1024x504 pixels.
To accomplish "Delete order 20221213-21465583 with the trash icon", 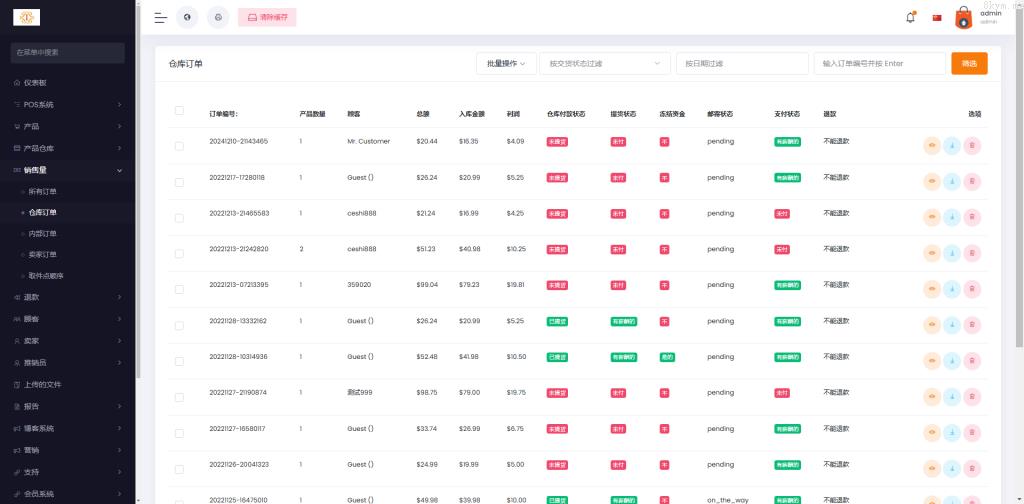I will coord(972,218).
